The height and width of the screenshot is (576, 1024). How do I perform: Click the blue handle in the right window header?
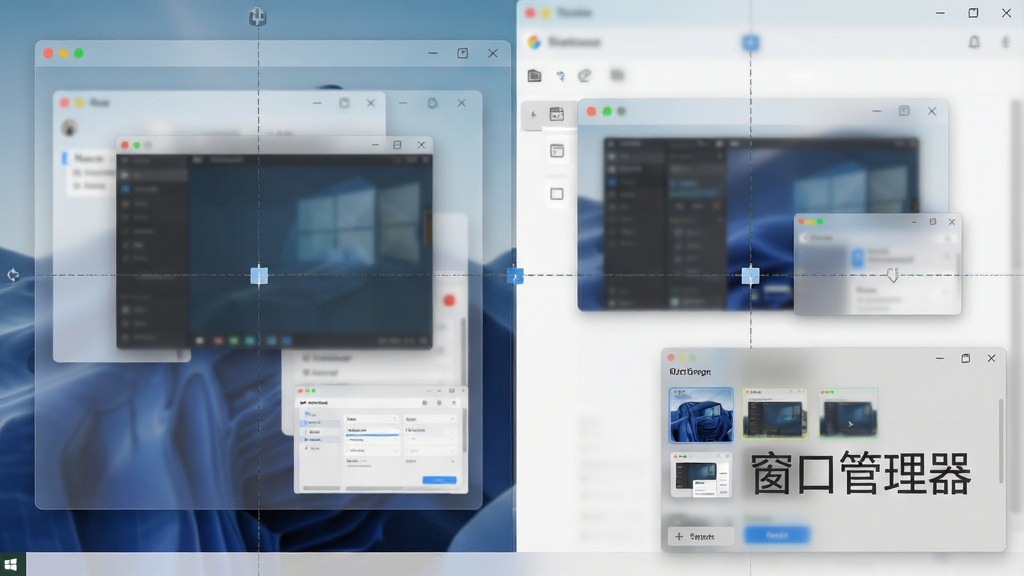(750, 42)
